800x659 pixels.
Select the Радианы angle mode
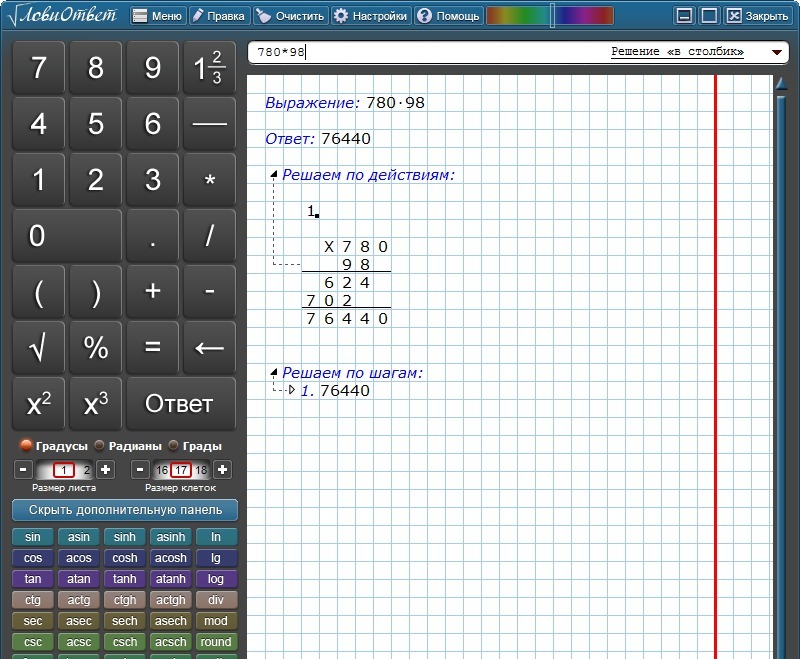(100, 446)
